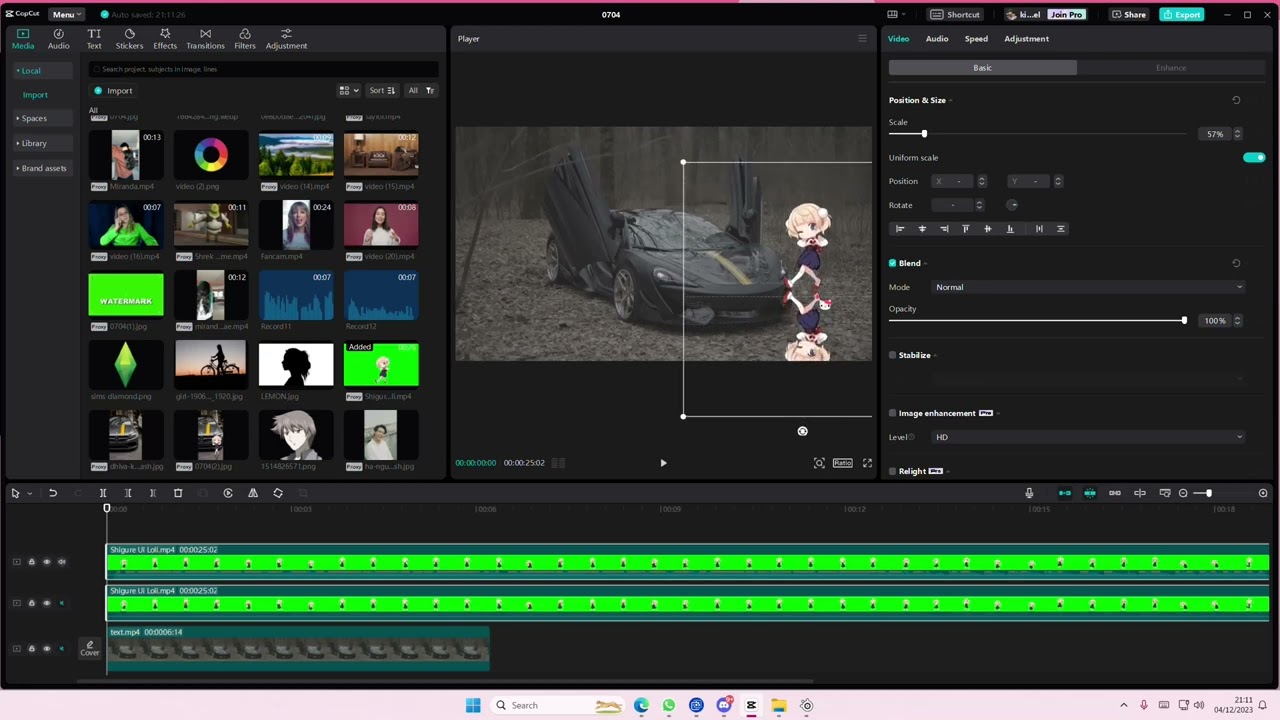Switch to the Audio inspector tab

(x=937, y=39)
